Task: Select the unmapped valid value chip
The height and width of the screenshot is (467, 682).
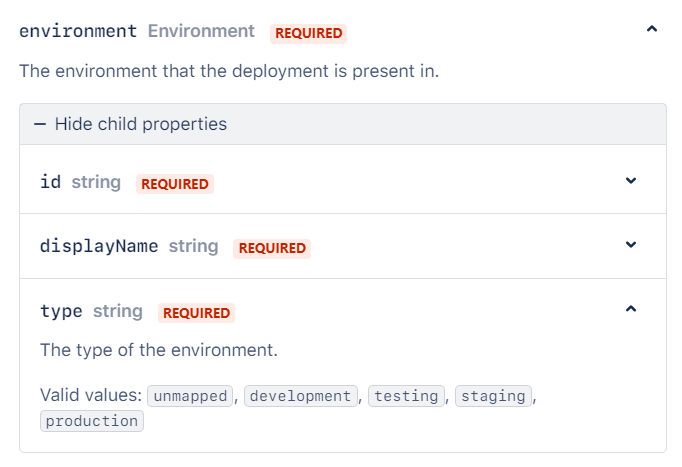Action: tap(190, 396)
